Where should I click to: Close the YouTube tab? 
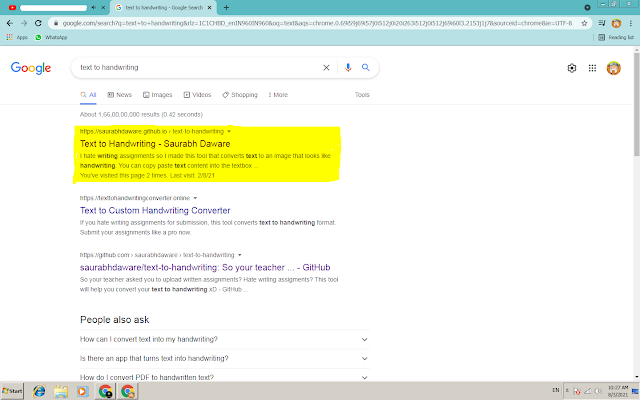[x=103, y=7]
